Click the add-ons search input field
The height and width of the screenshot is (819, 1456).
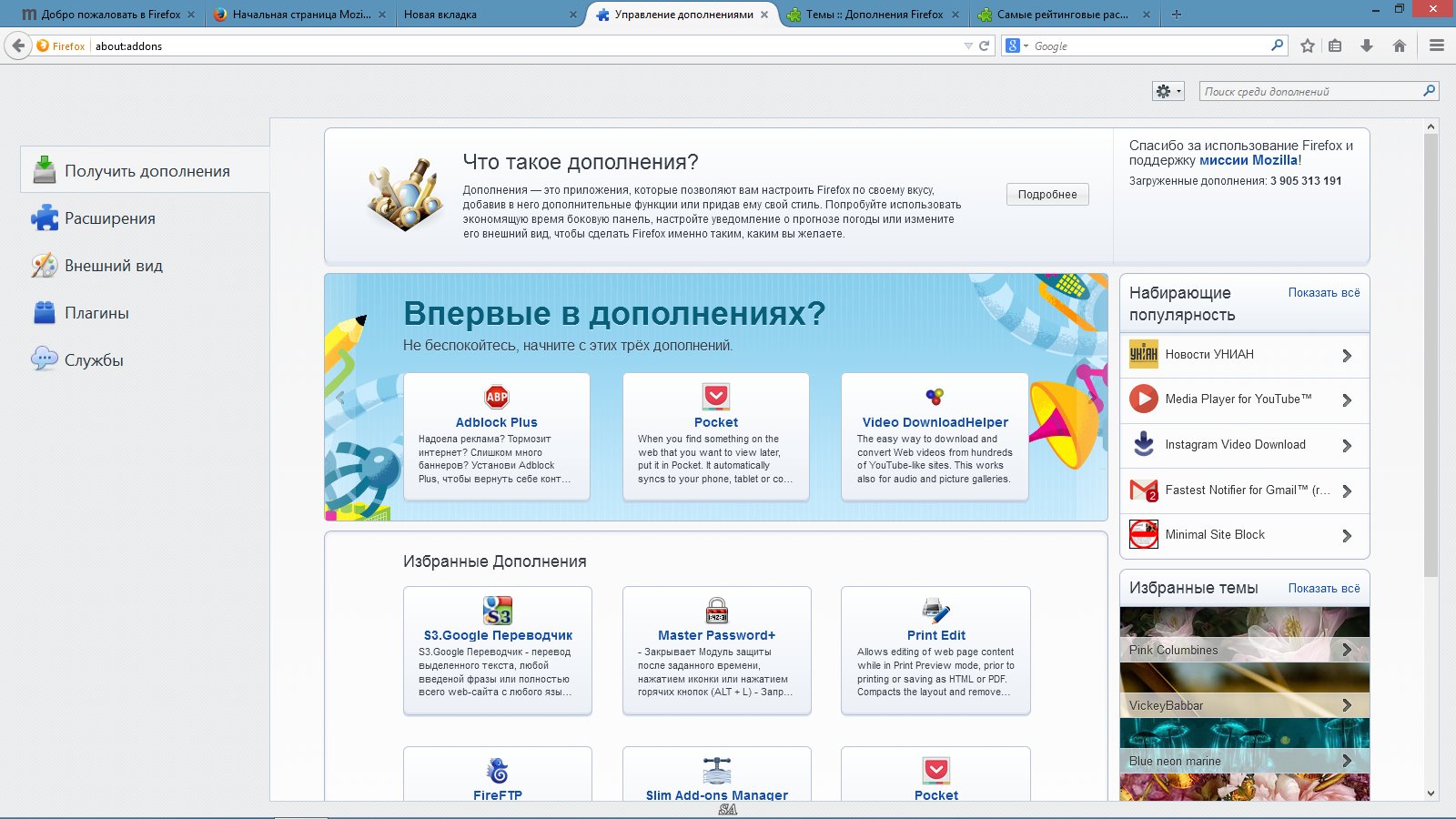1310,91
